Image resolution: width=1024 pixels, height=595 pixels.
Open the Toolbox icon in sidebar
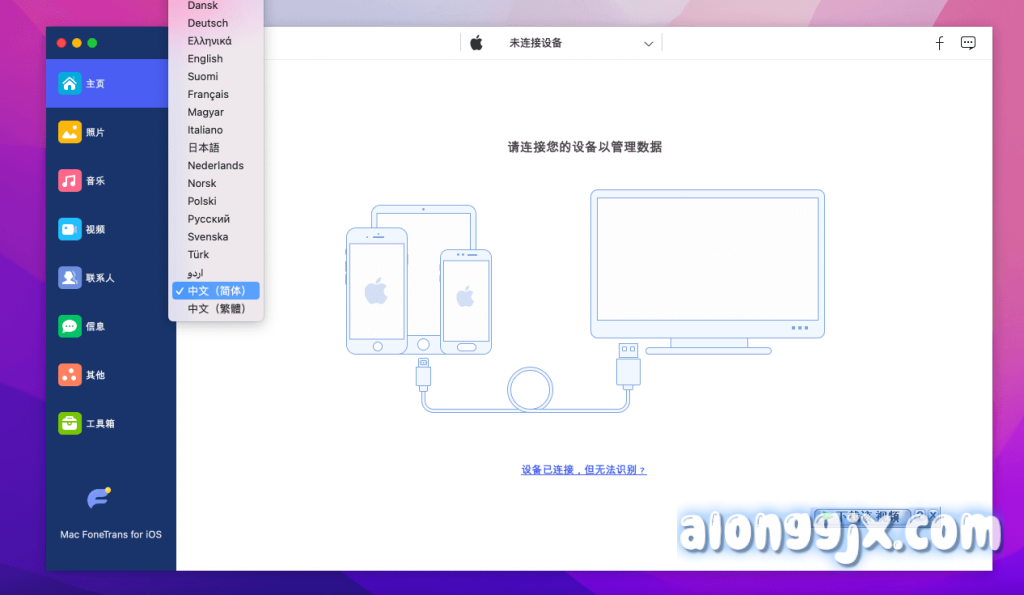tap(69, 423)
